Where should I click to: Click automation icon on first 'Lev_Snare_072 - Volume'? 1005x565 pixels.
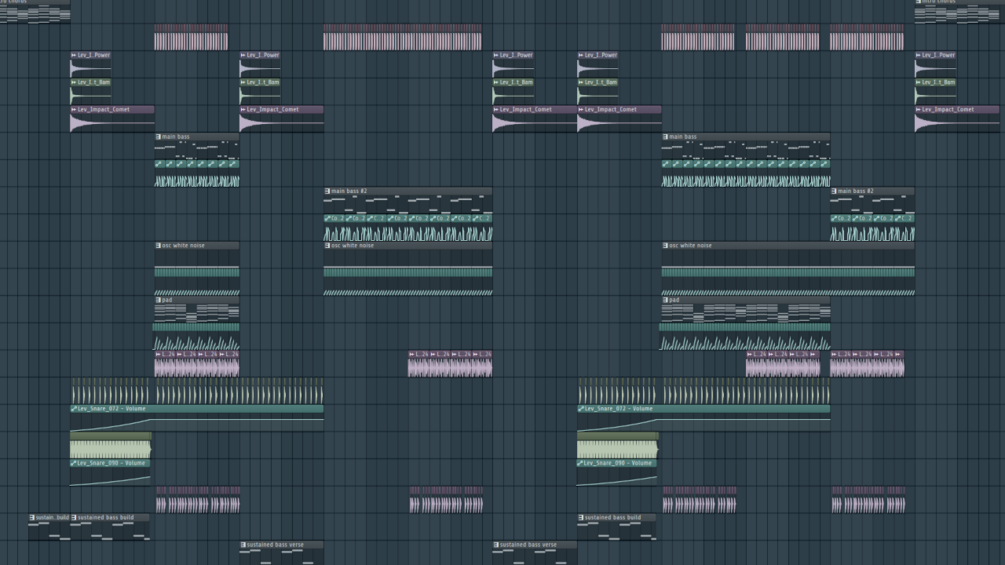point(74,408)
